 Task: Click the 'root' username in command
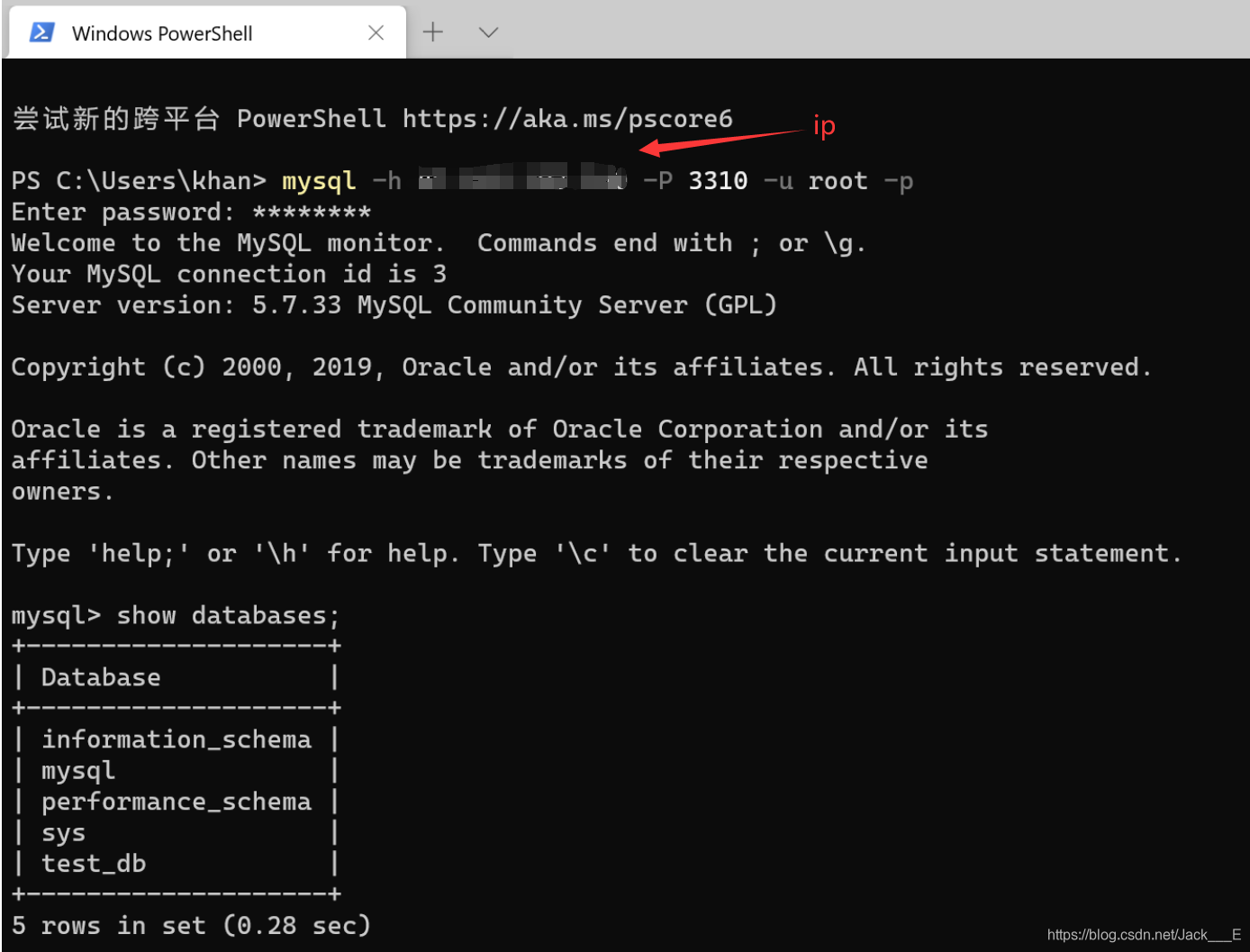pos(838,181)
